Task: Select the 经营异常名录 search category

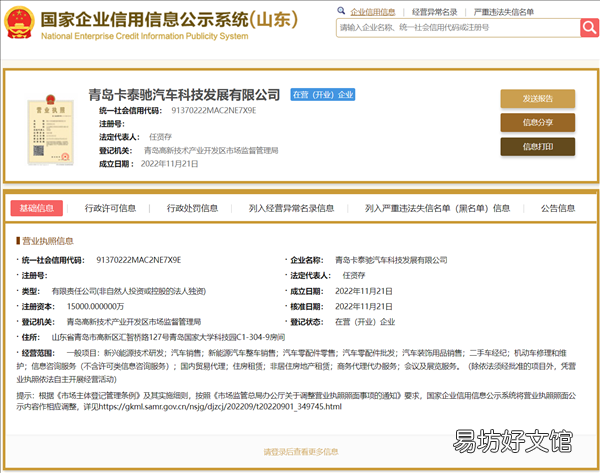Action: pos(434,12)
